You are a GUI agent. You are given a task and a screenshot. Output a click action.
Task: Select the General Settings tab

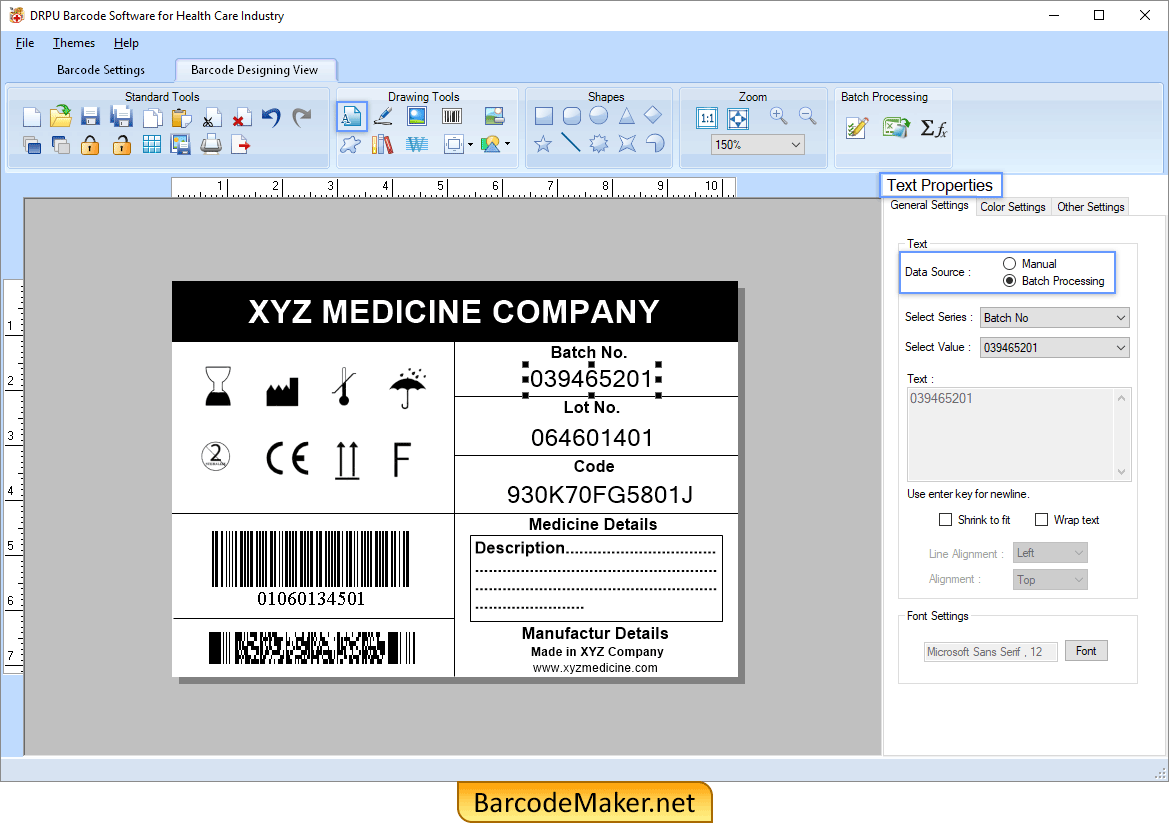(x=929, y=205)
